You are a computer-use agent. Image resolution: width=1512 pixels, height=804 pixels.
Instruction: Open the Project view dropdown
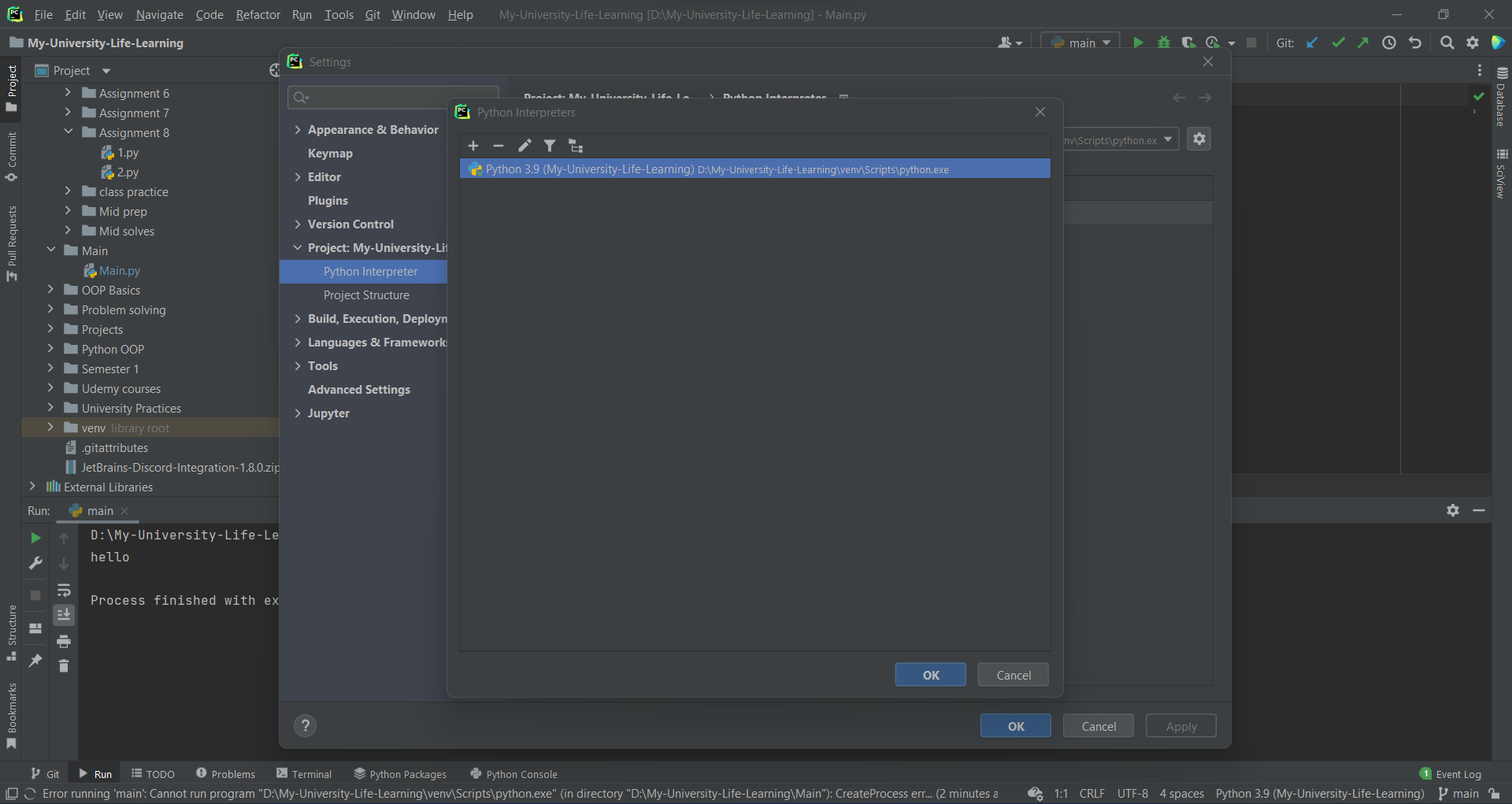(106, 71)
